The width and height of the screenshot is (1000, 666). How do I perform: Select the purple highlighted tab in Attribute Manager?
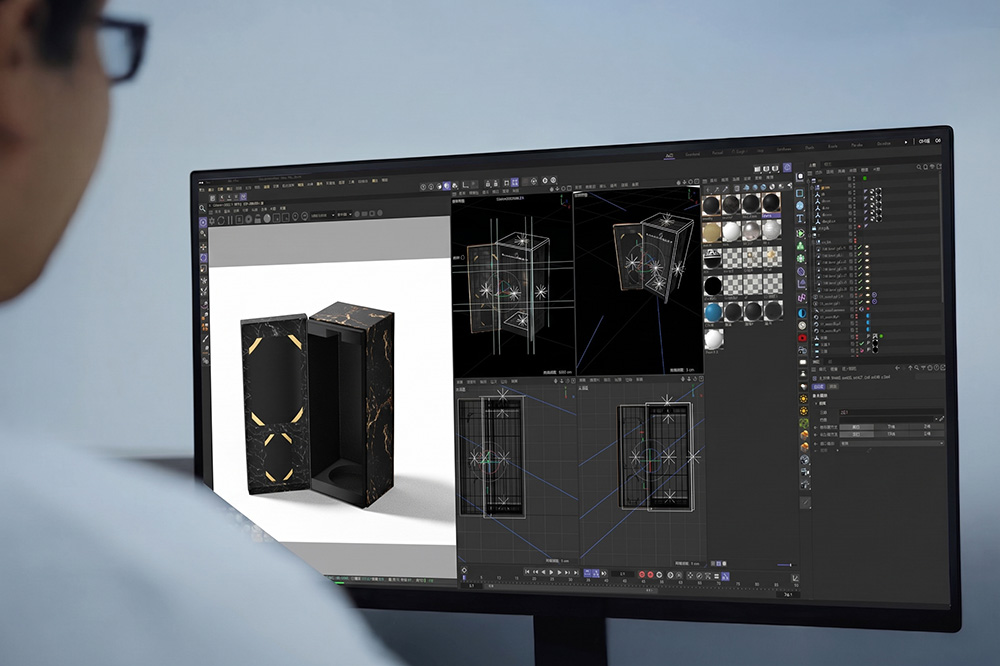click(818, 387)
